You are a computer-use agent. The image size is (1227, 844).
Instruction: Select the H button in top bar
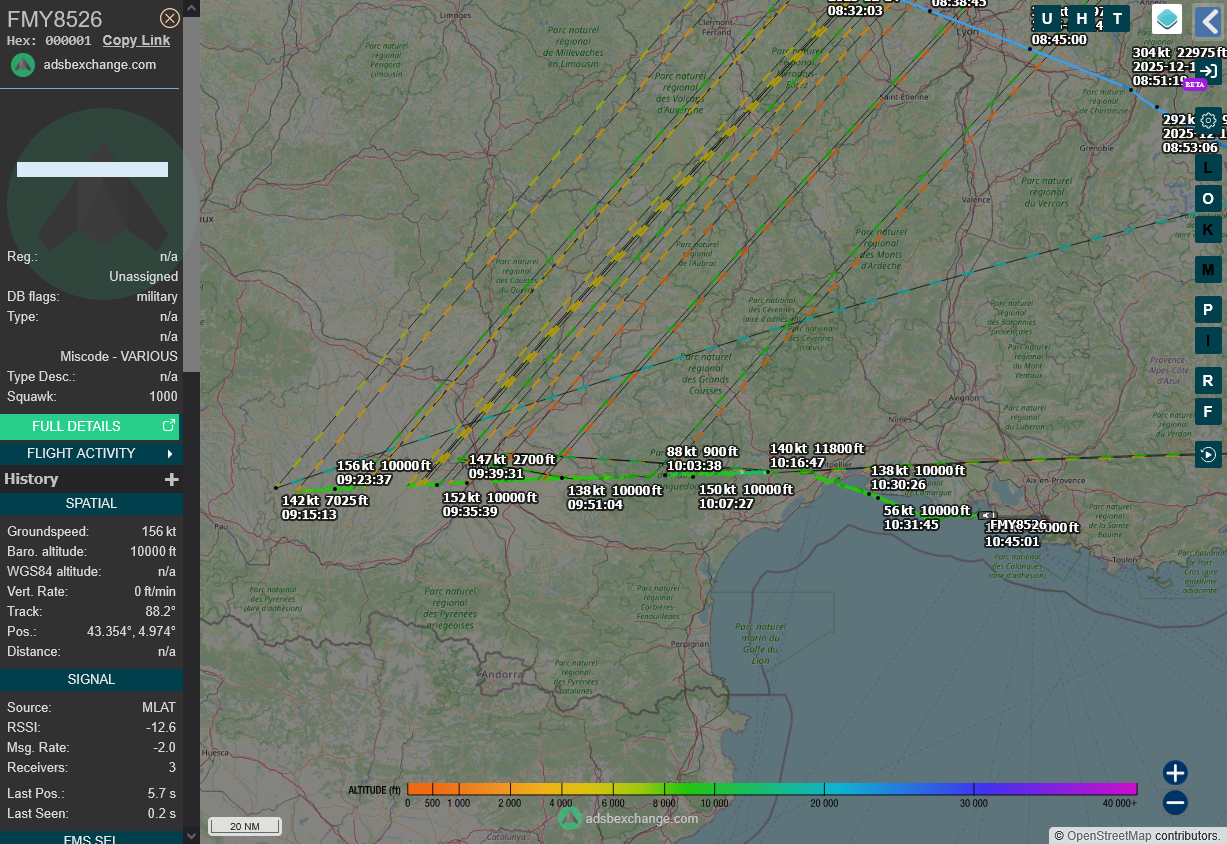click(x=1082, y=19)
